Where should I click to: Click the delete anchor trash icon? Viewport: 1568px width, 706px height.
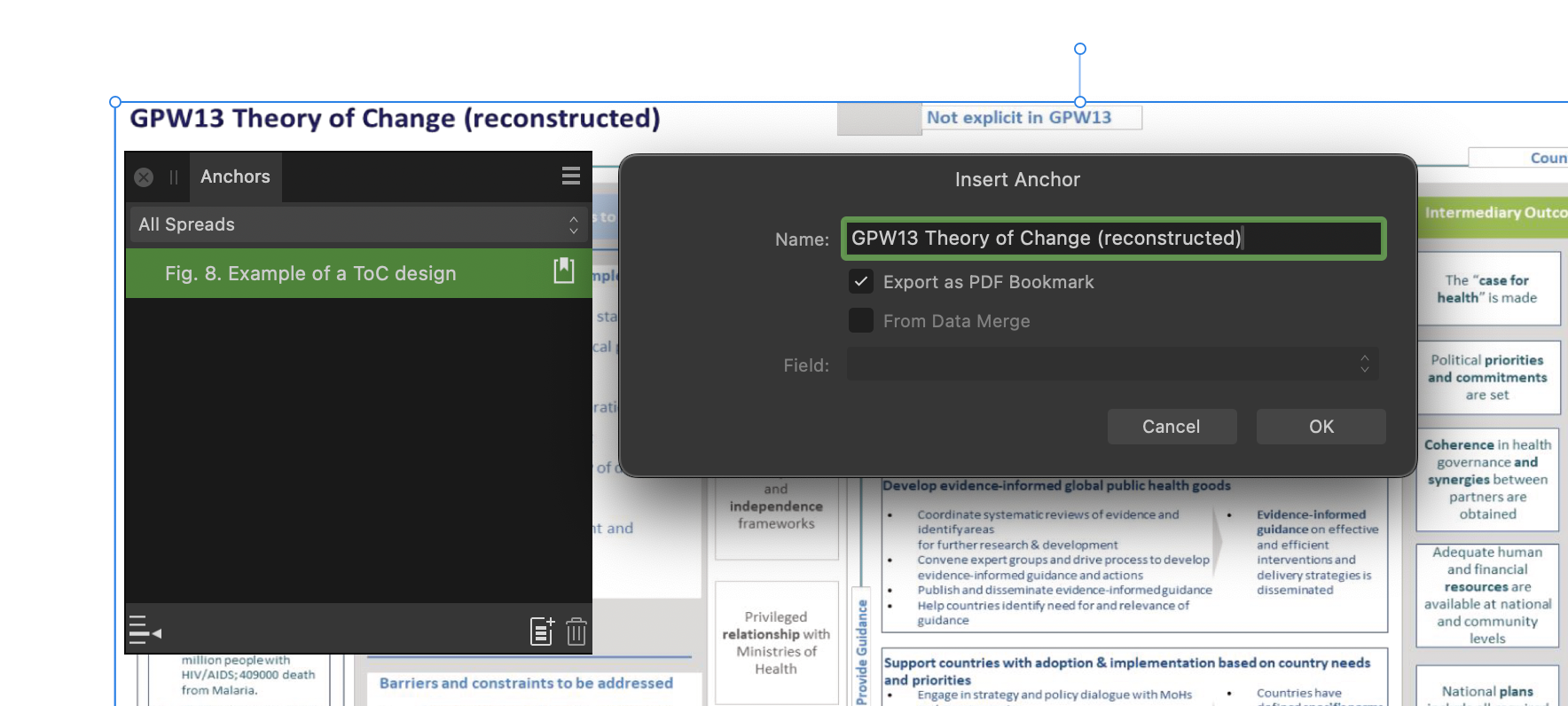click(x=576, y=631)
